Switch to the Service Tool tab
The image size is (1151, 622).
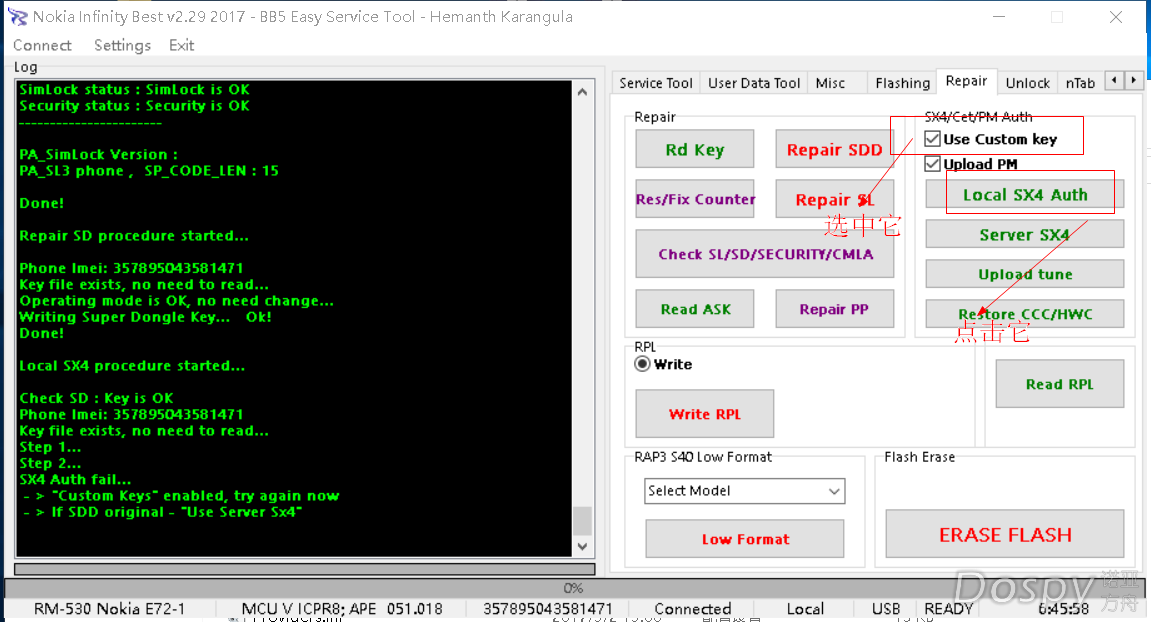click(x=656, y=83)
